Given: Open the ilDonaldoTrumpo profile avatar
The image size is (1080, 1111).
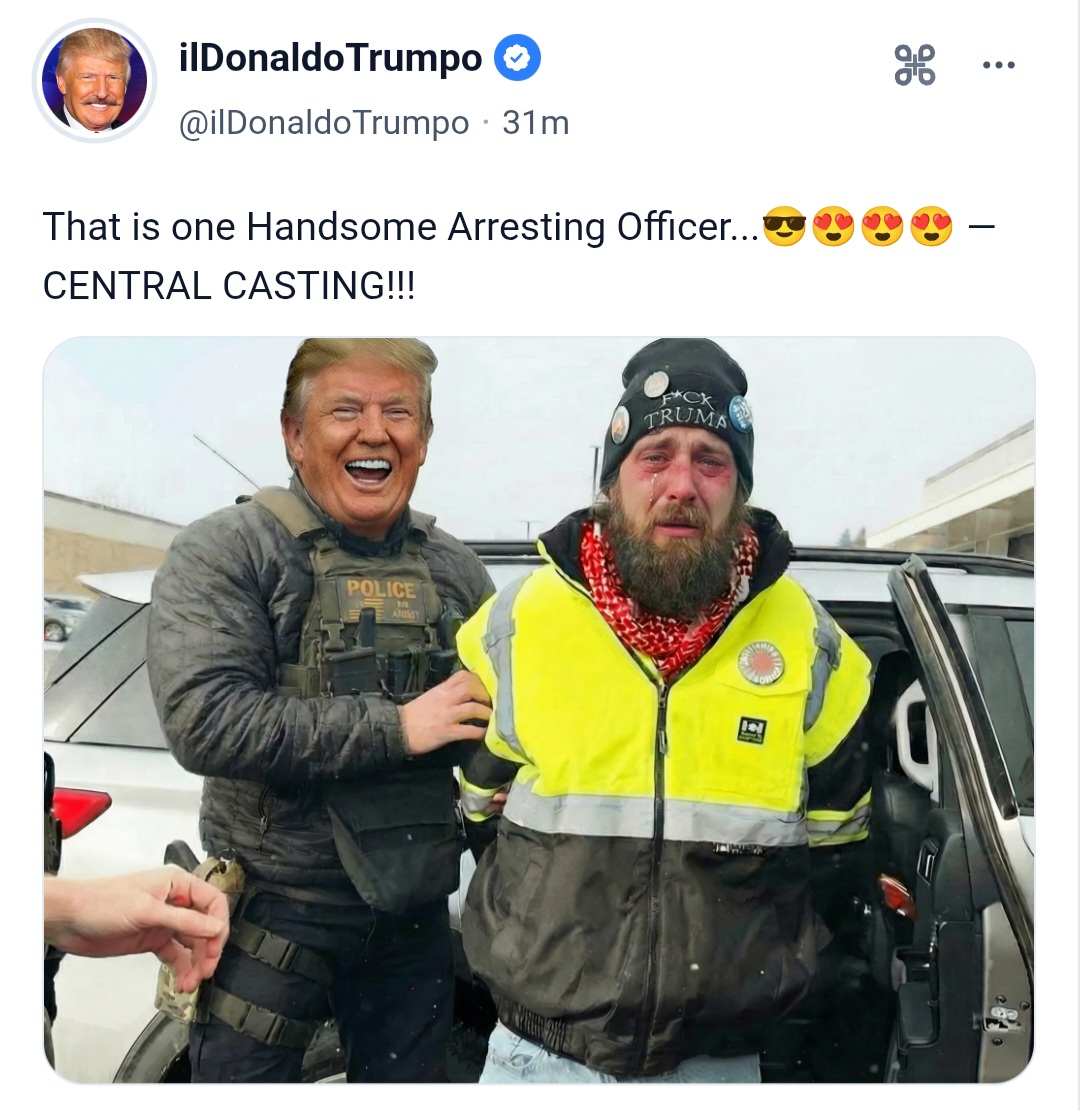Looking at the screenshot, I should pos(94,80).
